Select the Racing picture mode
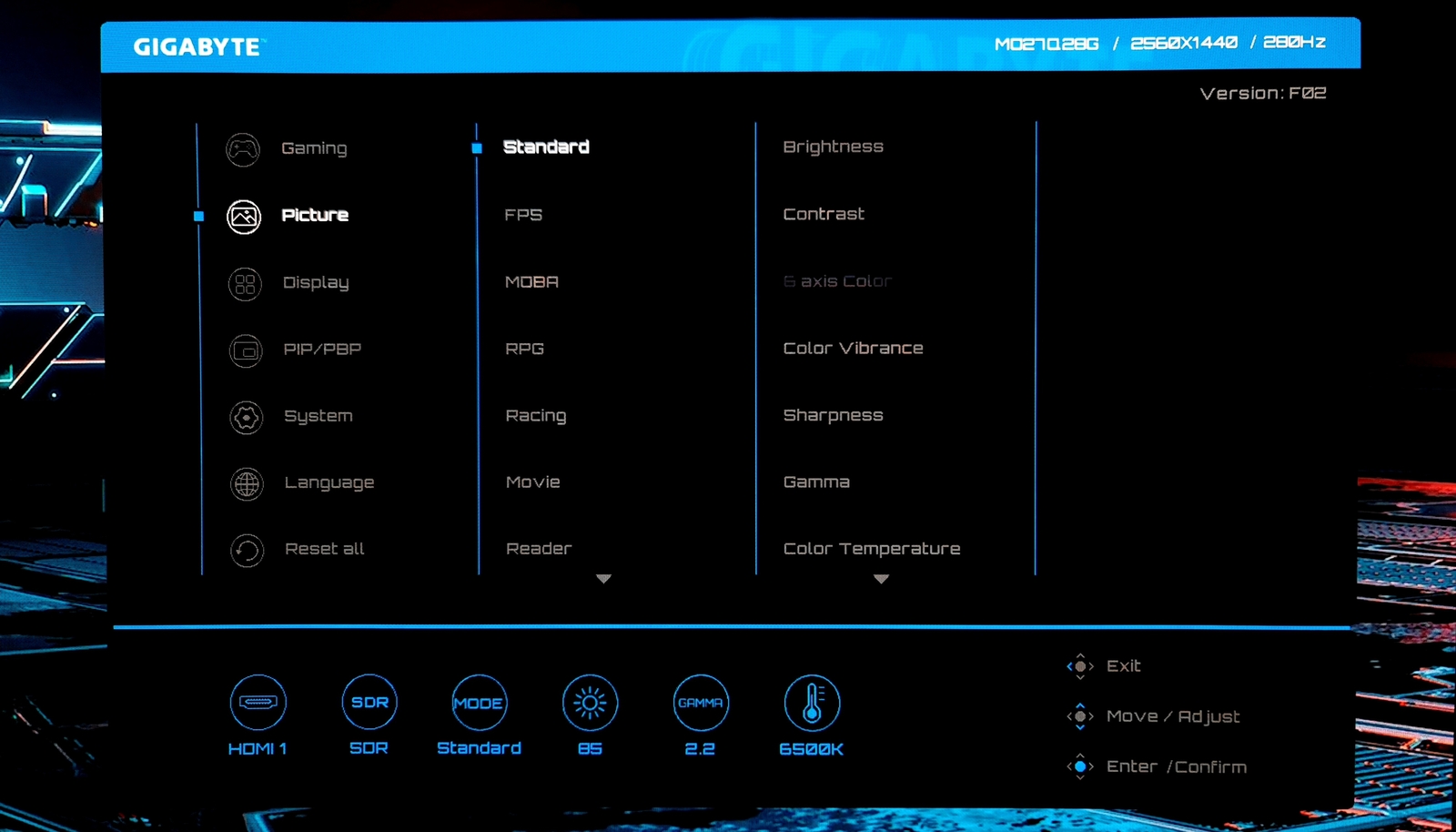This screenshot has width=1456, height=832. tap(536, 416)
